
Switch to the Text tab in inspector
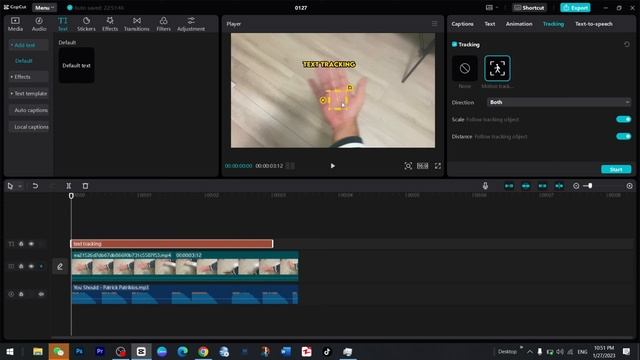[490, 24]
